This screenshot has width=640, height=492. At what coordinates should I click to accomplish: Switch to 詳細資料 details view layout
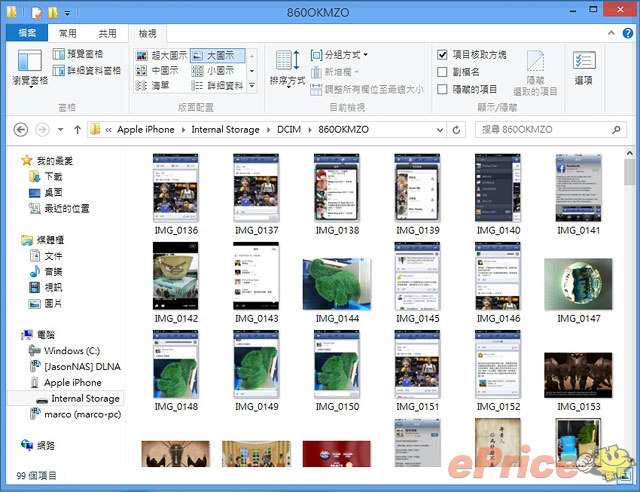219,86
